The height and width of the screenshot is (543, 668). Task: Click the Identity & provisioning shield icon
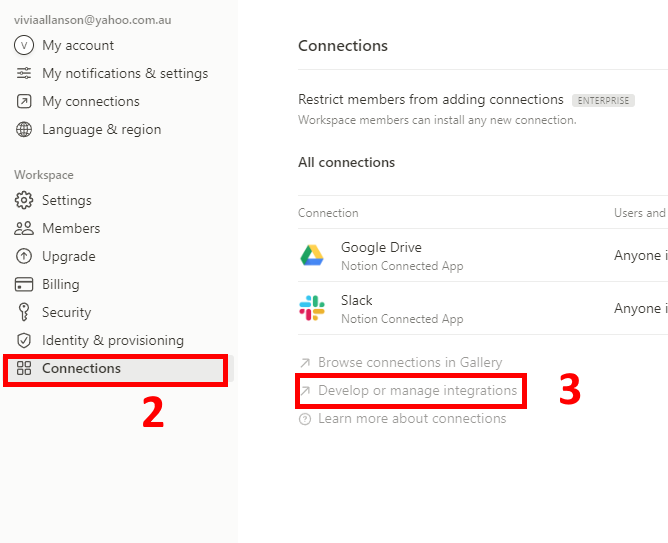24,340
